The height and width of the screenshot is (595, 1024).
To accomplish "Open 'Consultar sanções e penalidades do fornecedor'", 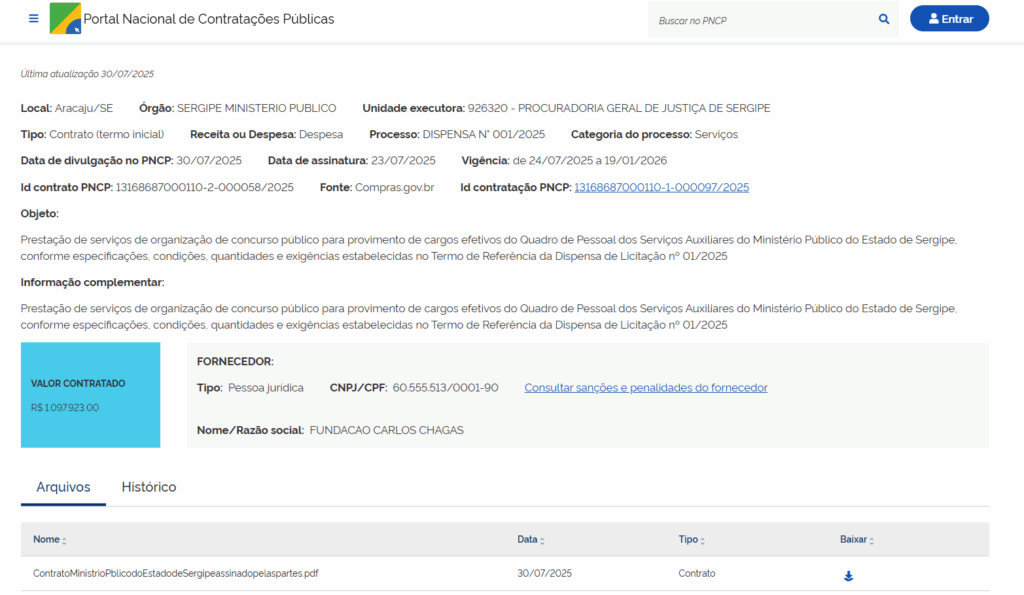I will click(x=646, y=388).
